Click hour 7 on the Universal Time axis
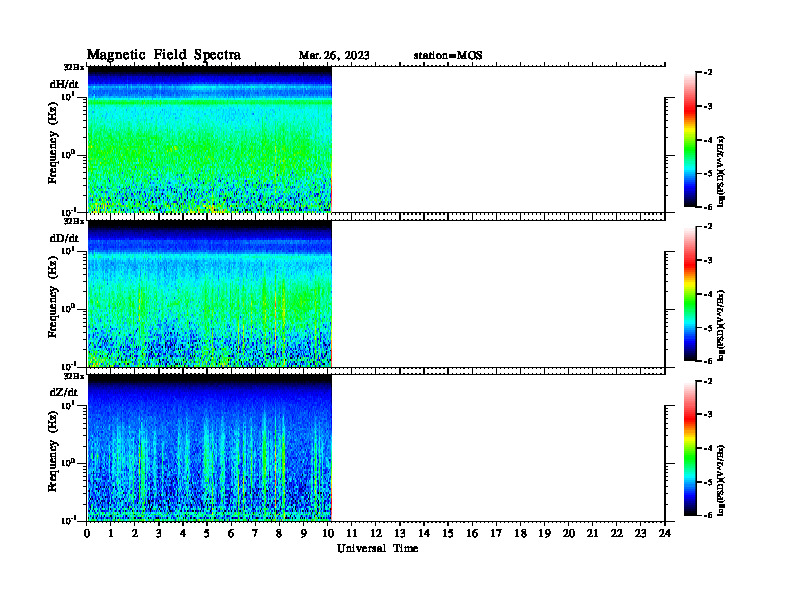Image resolution: width=792 pixels, height=612 pixels. (x=256, y=534)
